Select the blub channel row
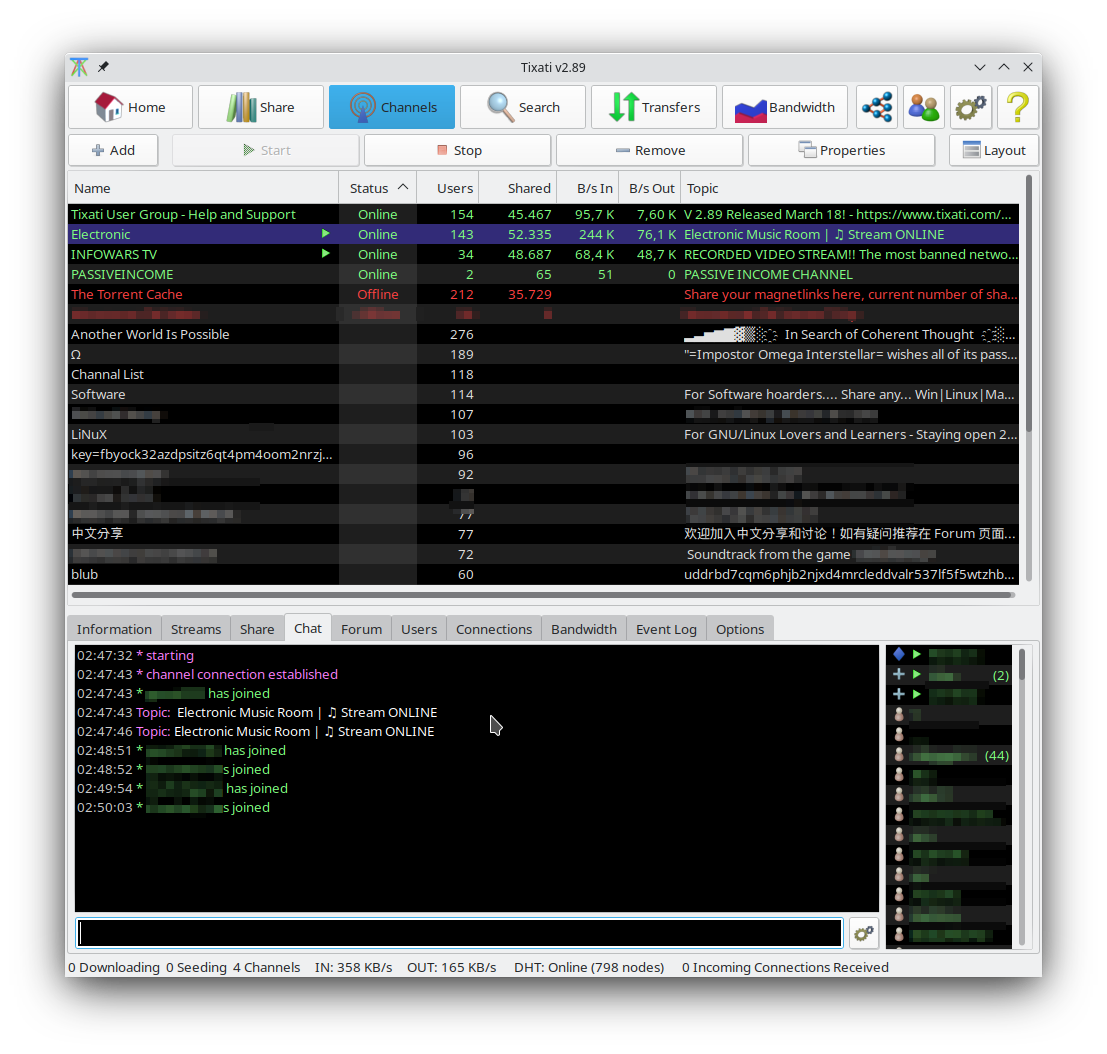The height and width of the screenshot is (1054, 1107). pyautogui.click(x=544, y=575)
